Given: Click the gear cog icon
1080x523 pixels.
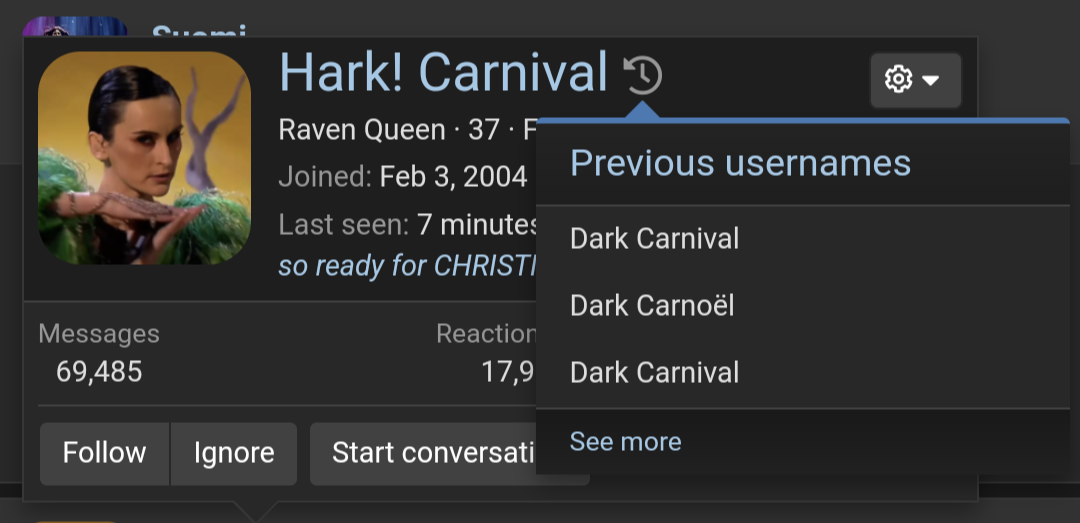Looking at the screenshot, I should pyautogui.click(x=898, y=80).
